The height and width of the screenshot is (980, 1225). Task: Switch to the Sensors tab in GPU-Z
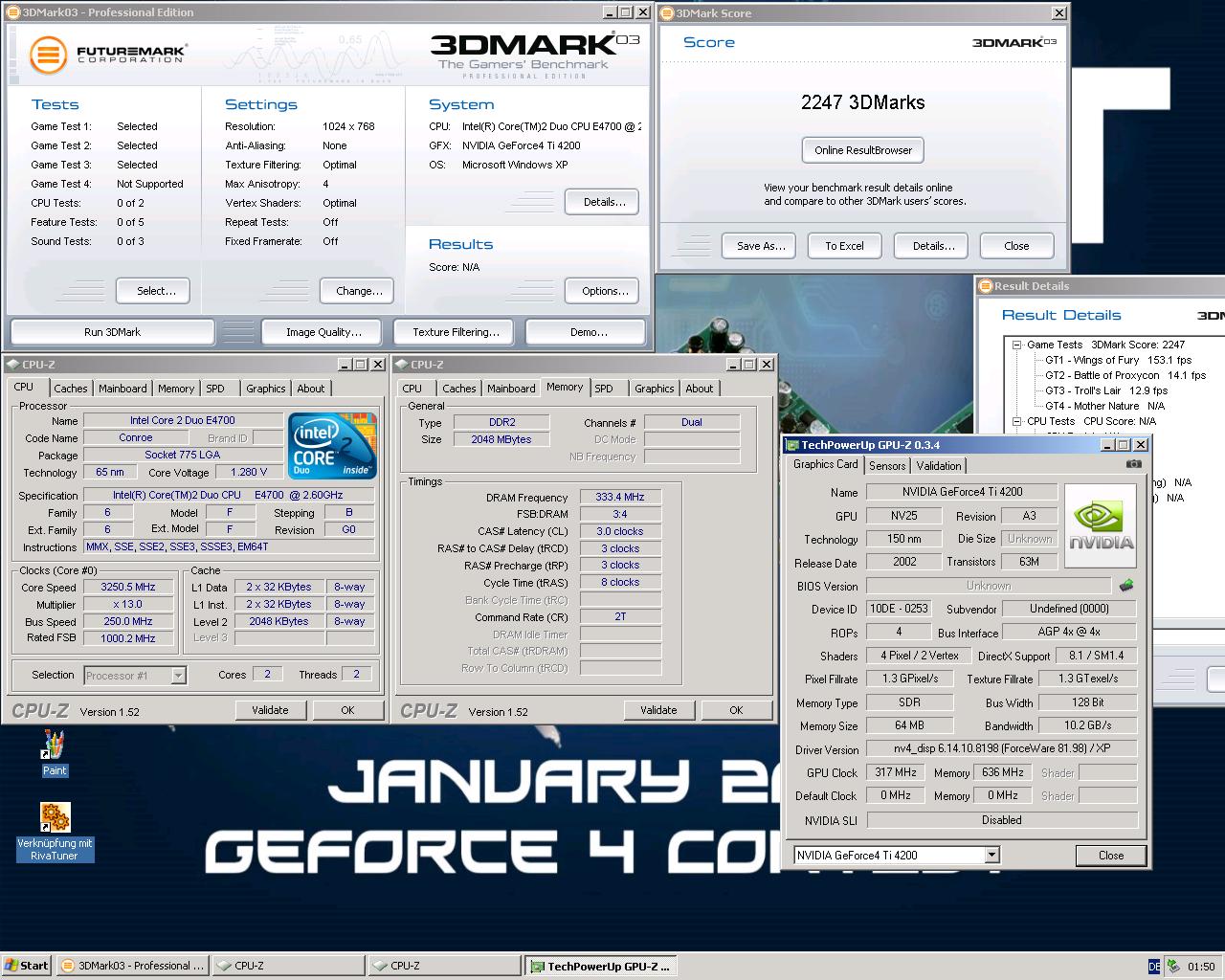point(887,466)
